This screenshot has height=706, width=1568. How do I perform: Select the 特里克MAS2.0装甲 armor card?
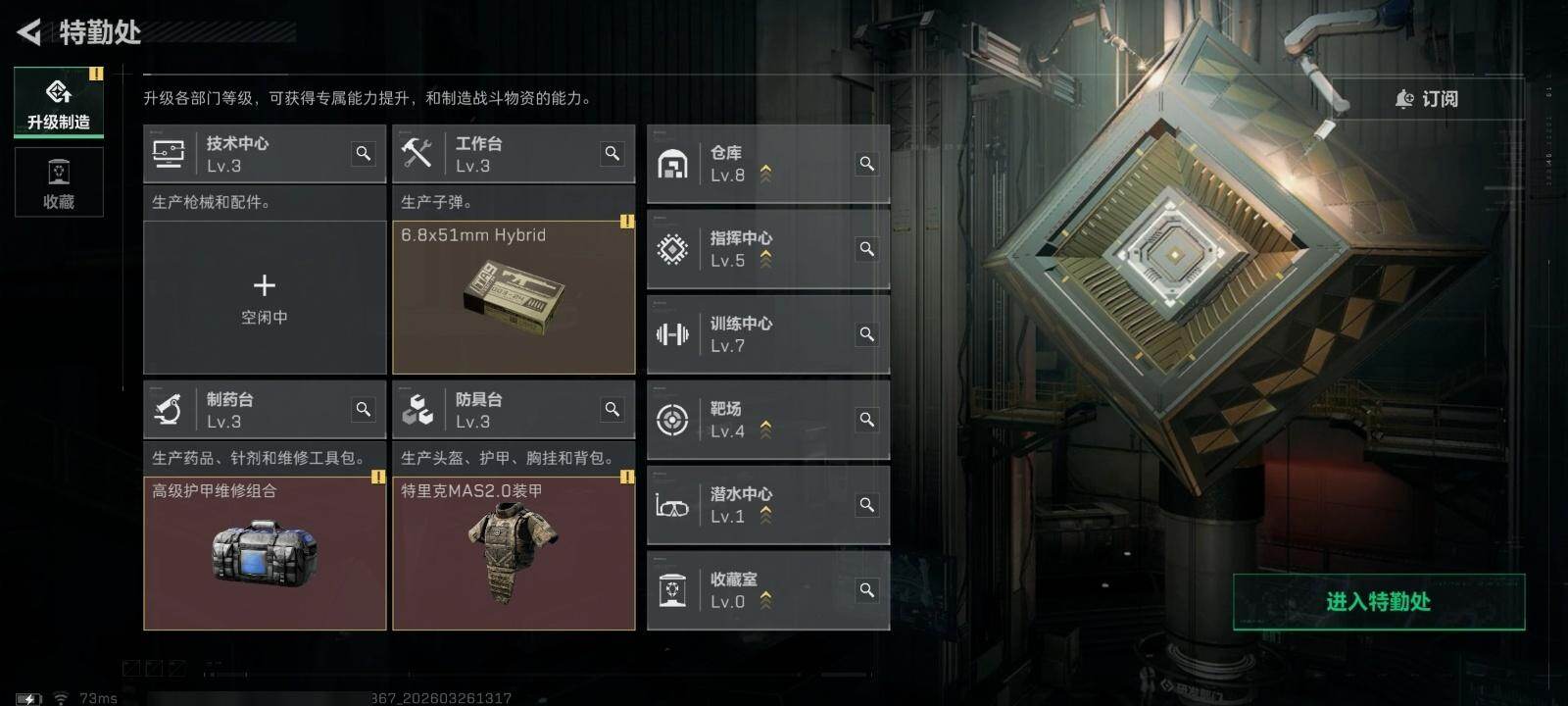pos(514,553)
